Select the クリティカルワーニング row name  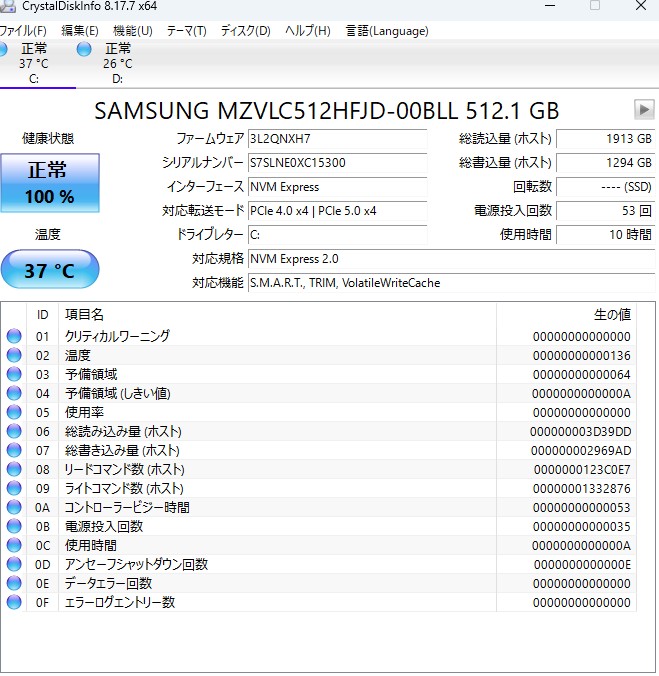[117, 336]
